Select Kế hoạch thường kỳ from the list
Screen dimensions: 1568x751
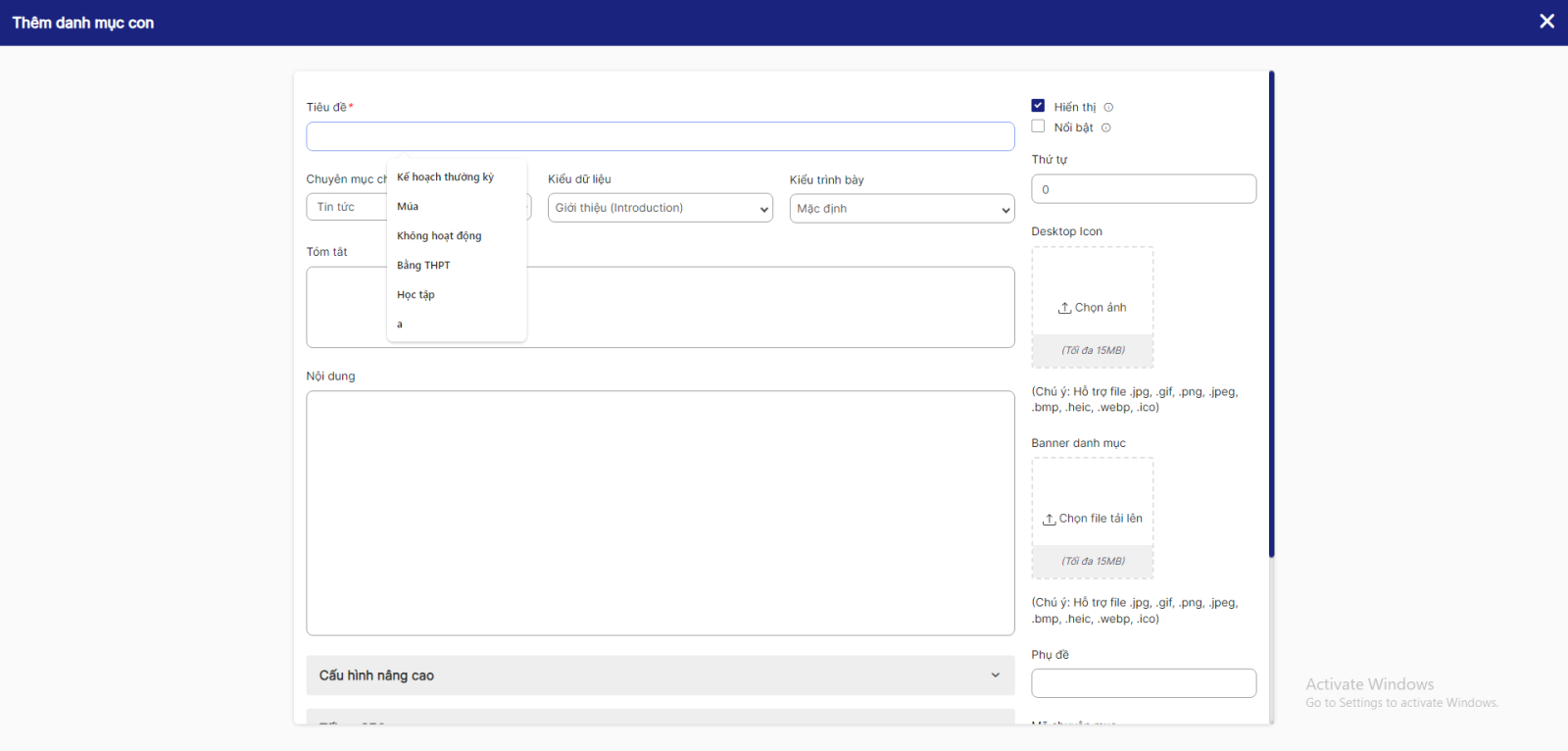point(445,177)
